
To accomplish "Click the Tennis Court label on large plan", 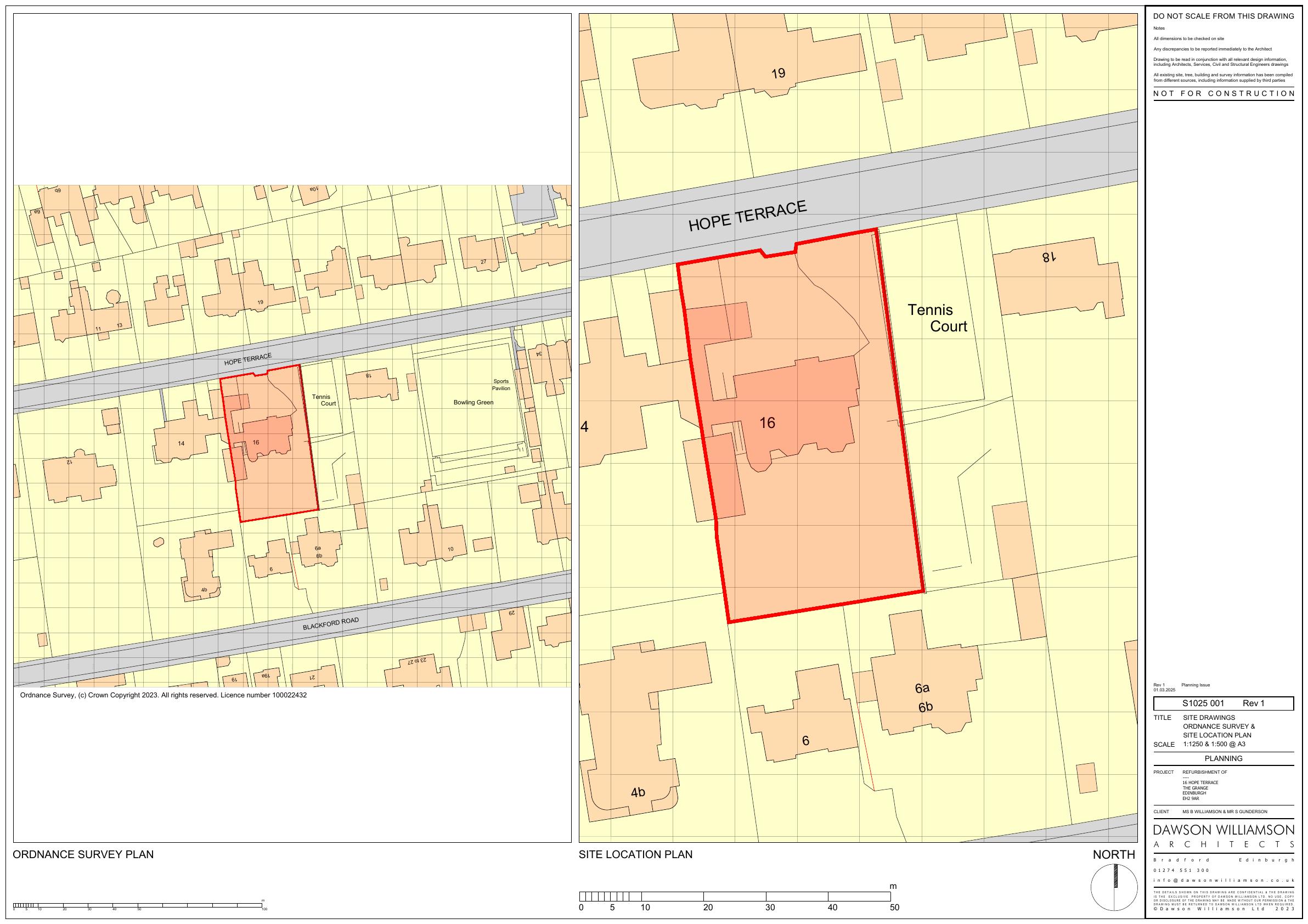I will 939,318.
